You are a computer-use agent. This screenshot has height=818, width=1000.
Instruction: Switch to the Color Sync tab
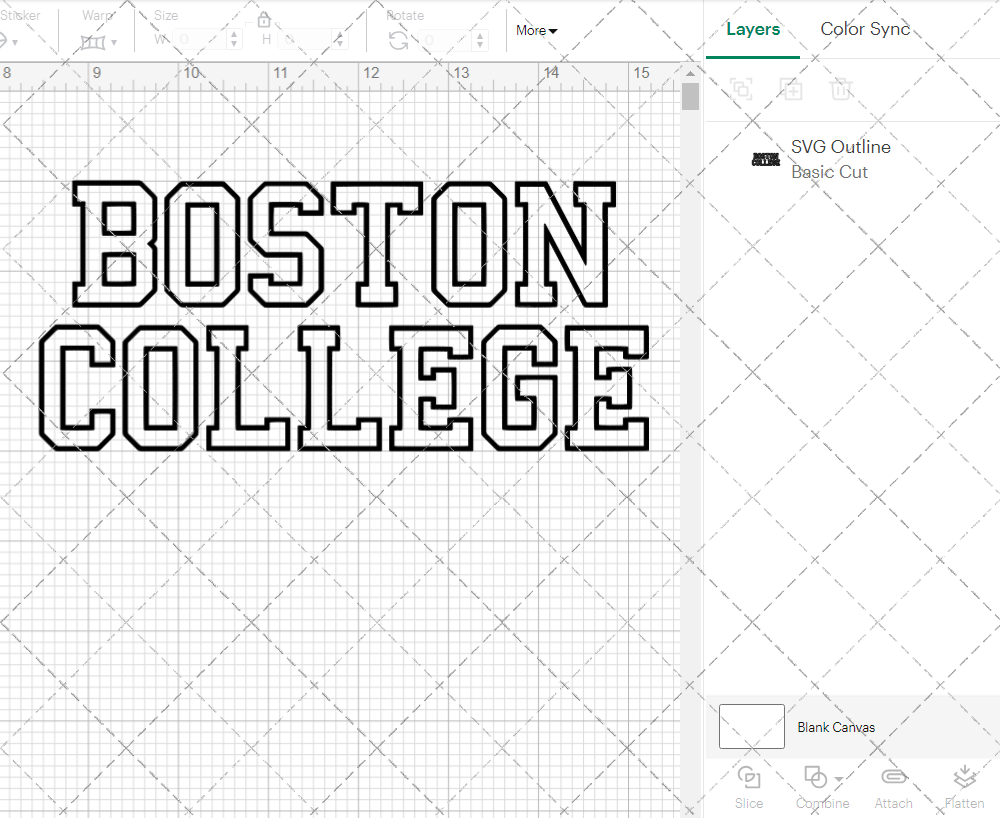(865, 29)
